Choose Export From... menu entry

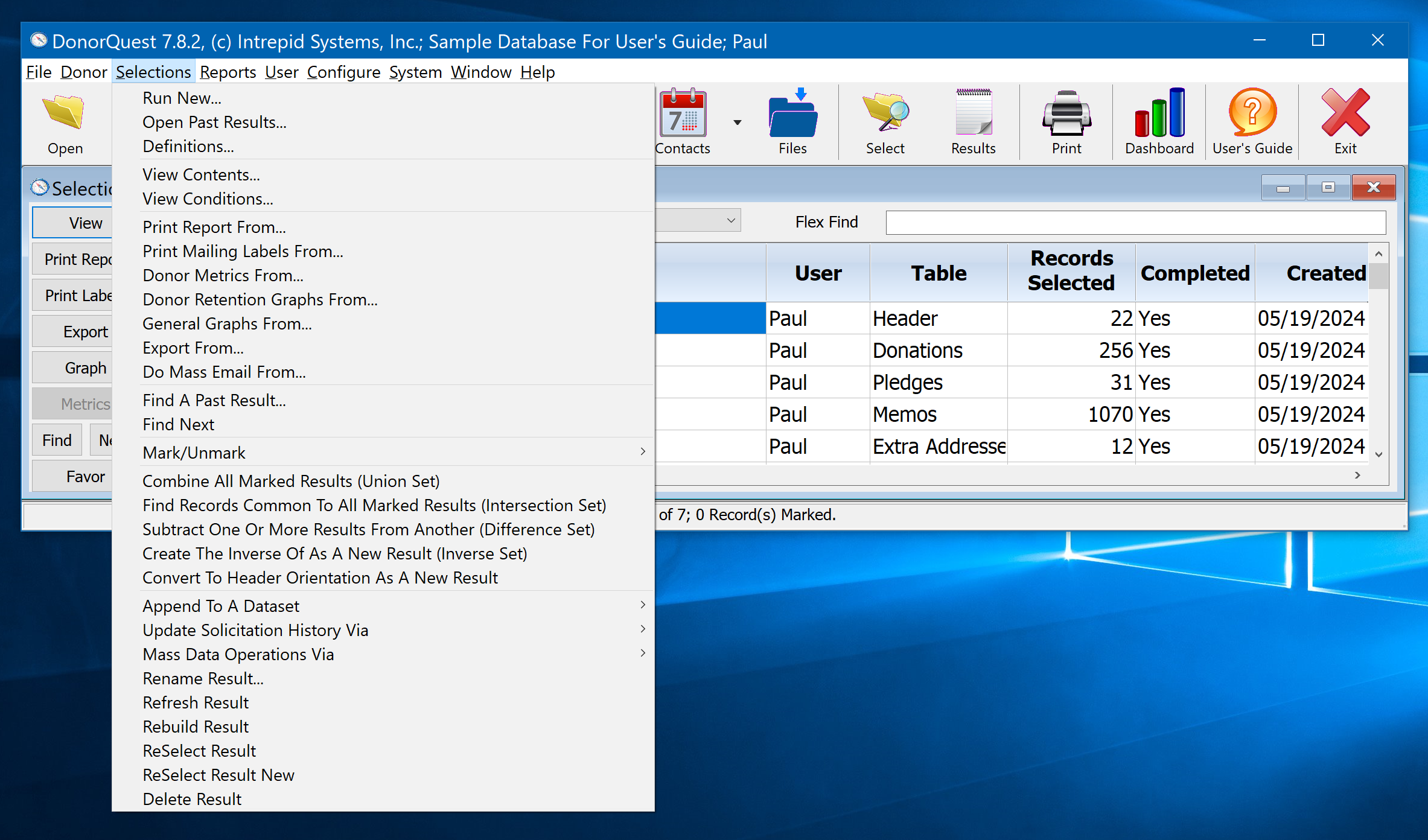point(383,348)
